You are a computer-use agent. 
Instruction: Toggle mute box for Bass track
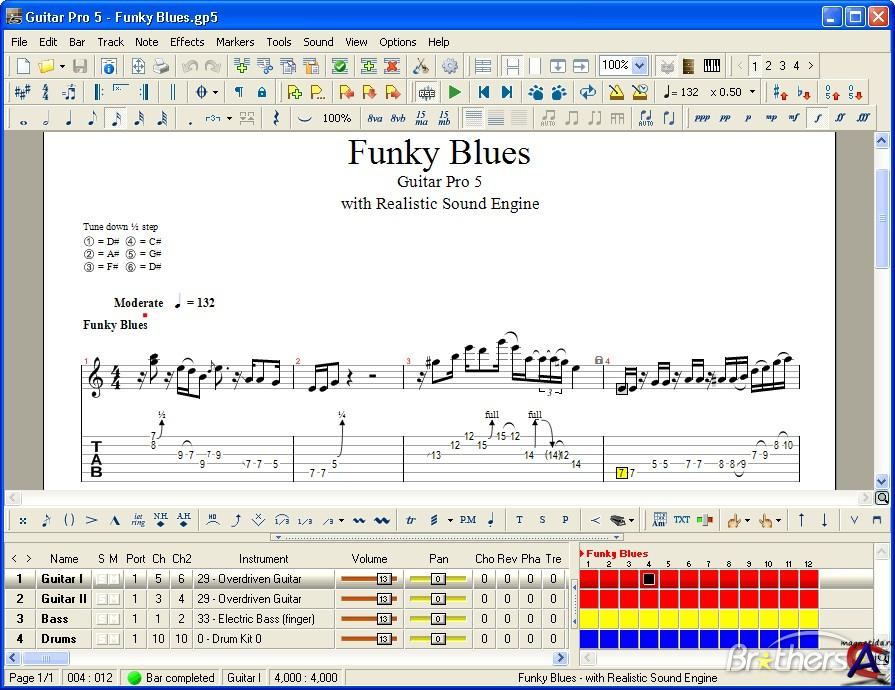coord(113,619)
